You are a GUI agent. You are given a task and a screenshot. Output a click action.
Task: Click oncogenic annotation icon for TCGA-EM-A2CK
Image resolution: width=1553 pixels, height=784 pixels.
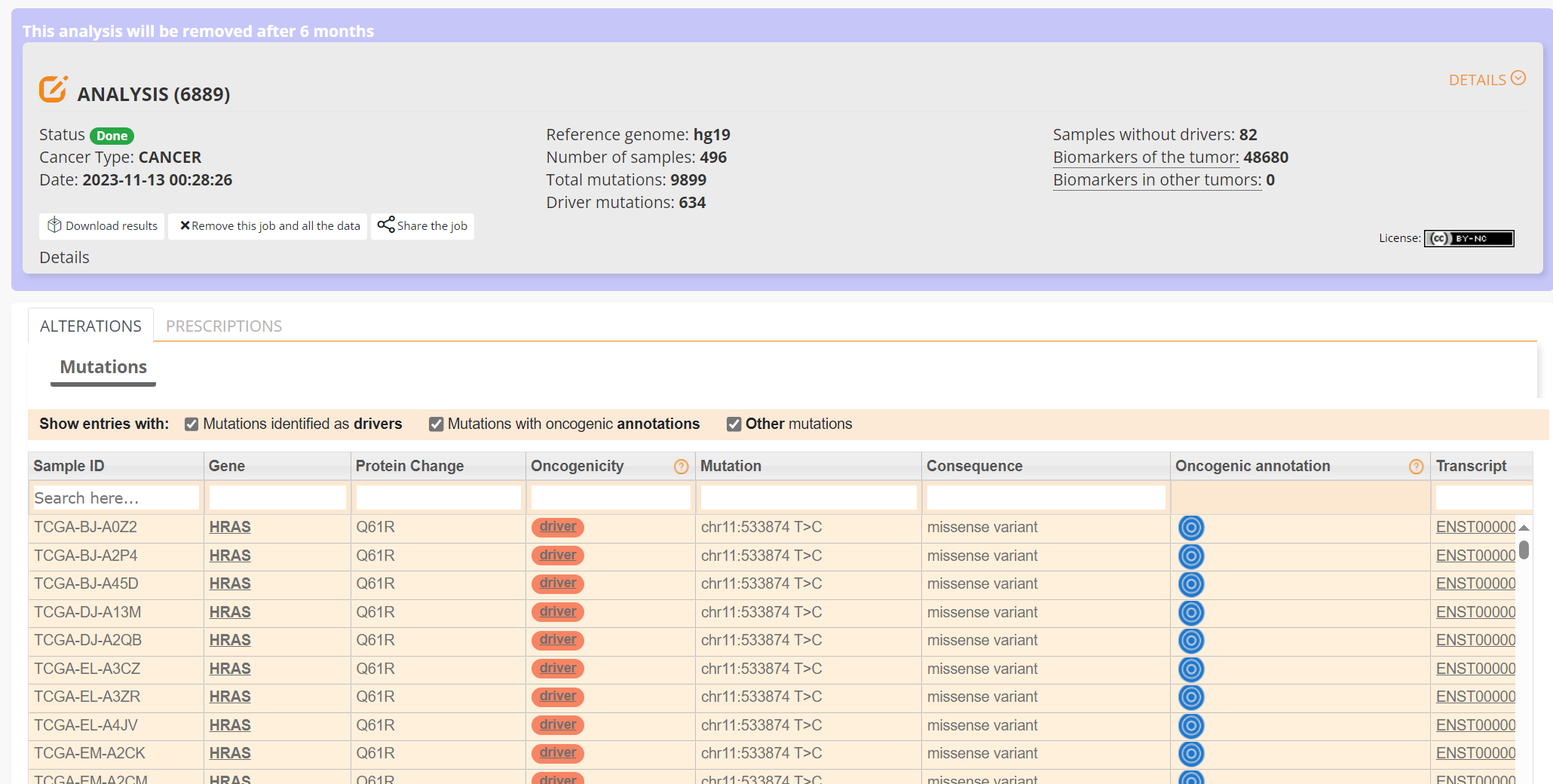pyautogui.click(x=1191, y=754)
